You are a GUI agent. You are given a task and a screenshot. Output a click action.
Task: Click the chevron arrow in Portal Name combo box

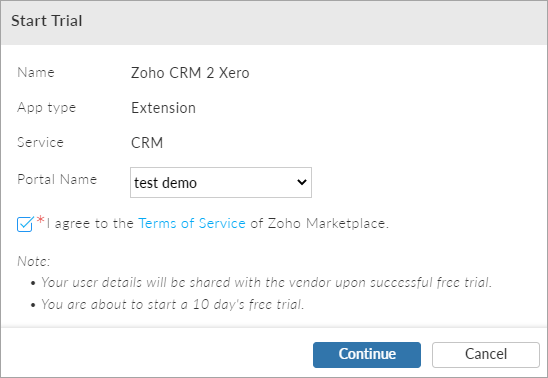(x=302, y=182)
